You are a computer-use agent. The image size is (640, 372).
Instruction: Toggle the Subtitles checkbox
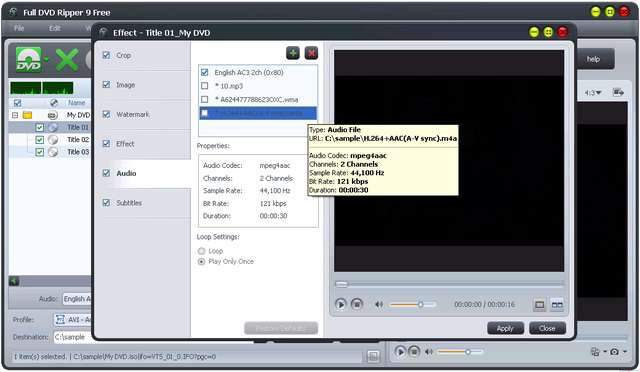(x=106, y=203)
